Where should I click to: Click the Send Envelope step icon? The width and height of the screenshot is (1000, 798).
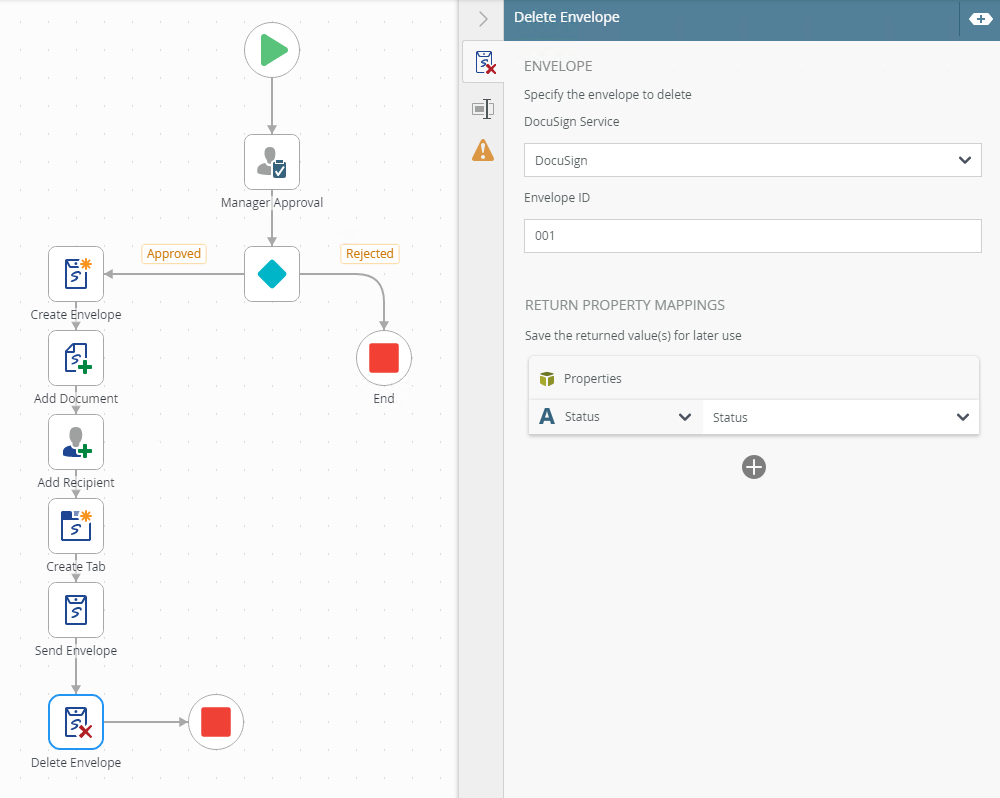pos(76,610)
